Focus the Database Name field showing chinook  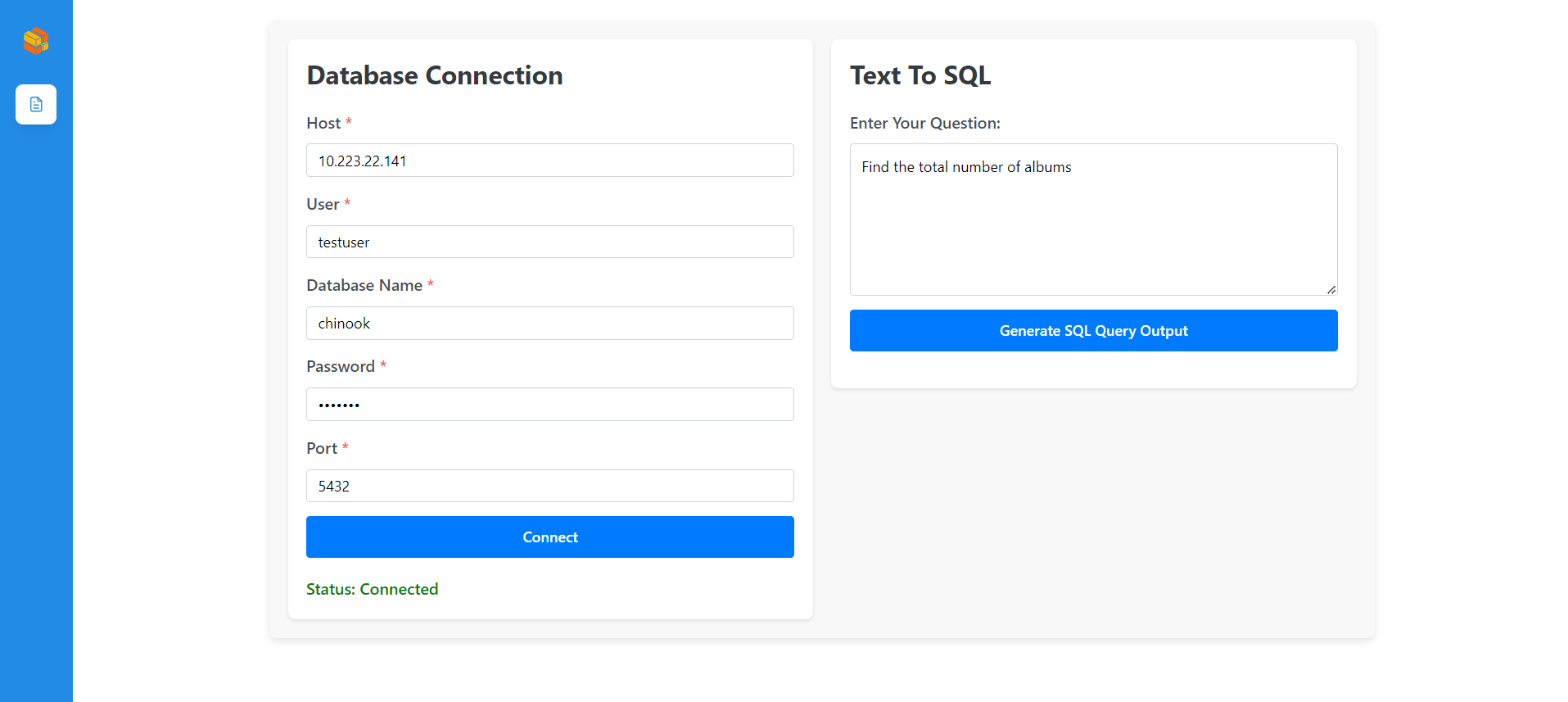pos(549,323)
